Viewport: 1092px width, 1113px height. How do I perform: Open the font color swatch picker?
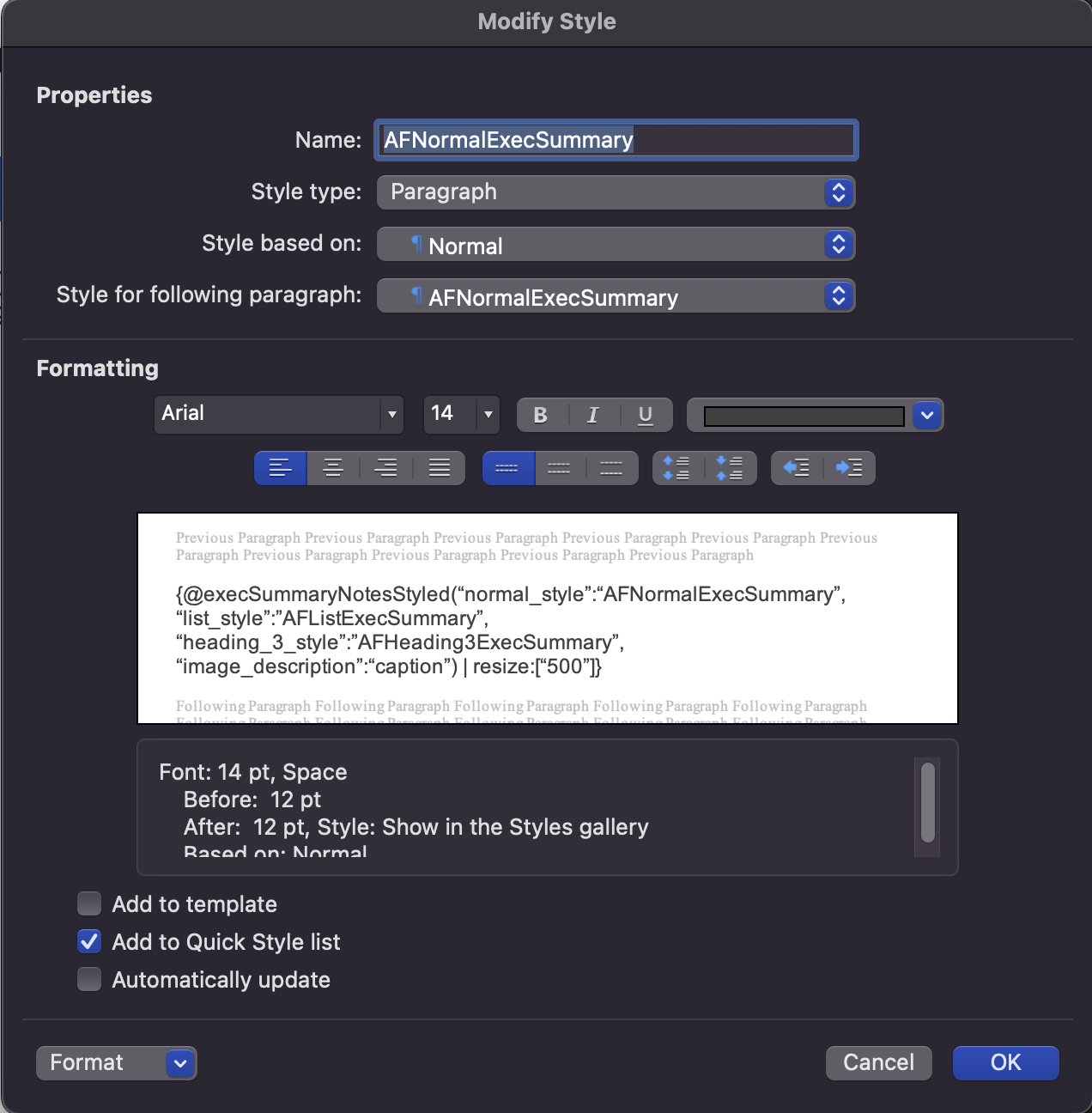click(926, 416)
